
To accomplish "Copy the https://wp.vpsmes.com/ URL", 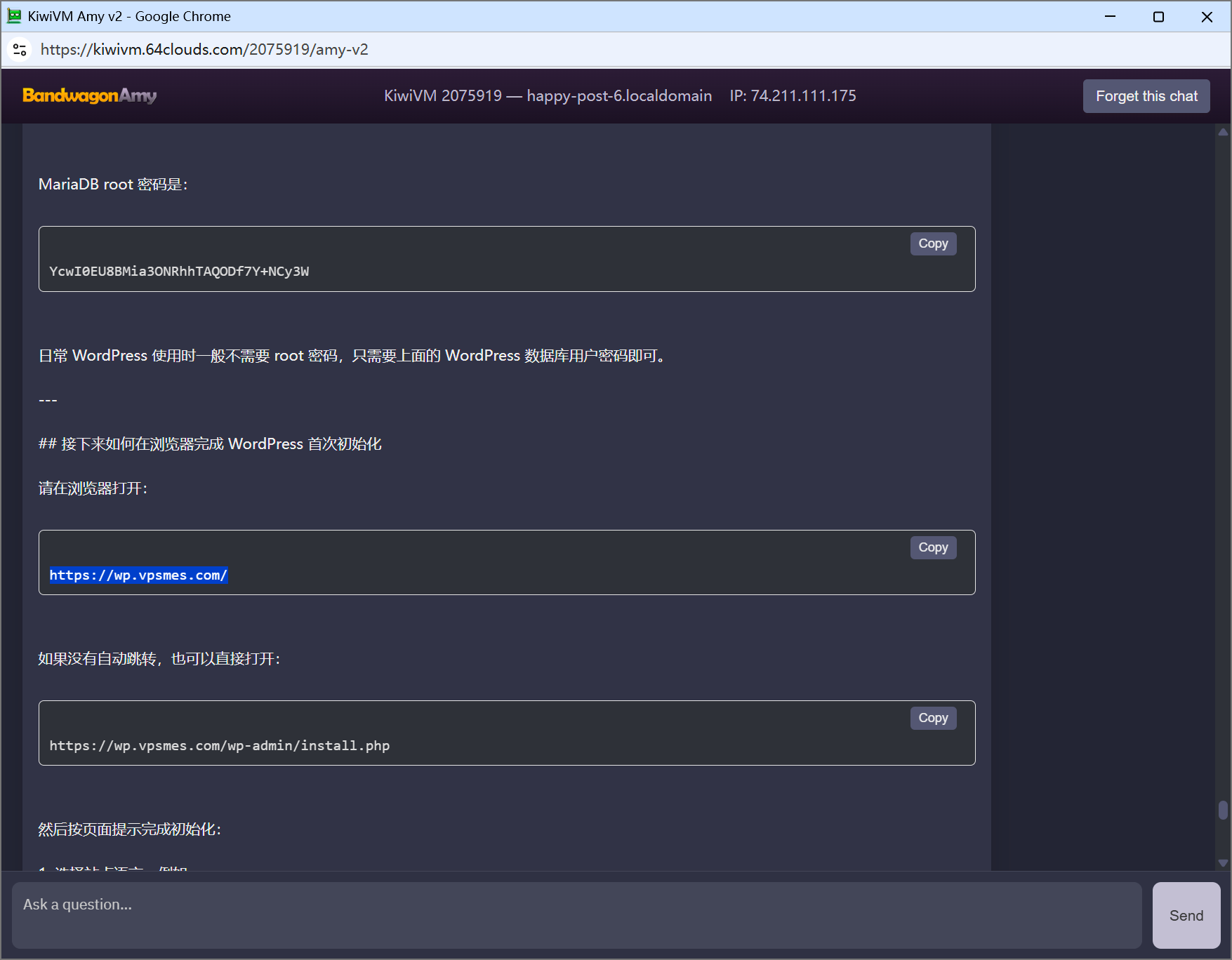I will (933, 547).
